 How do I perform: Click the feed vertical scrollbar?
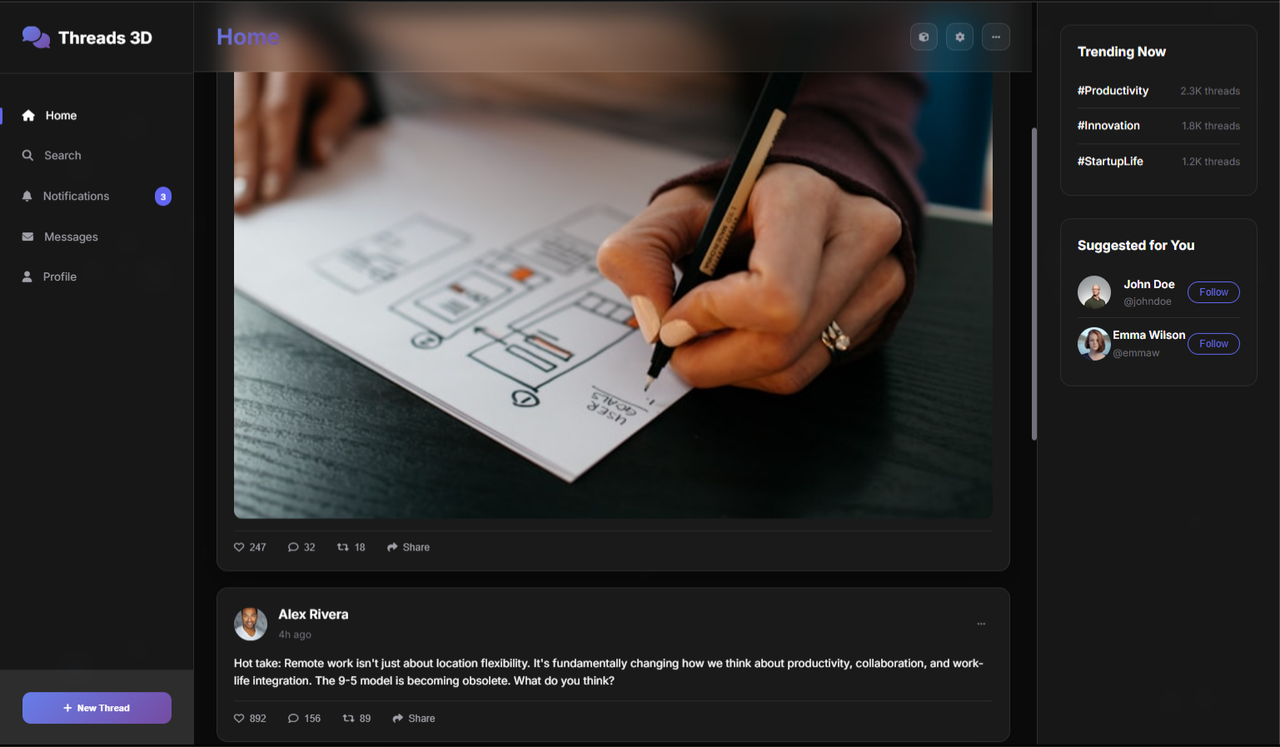(x=1034, y=285)
